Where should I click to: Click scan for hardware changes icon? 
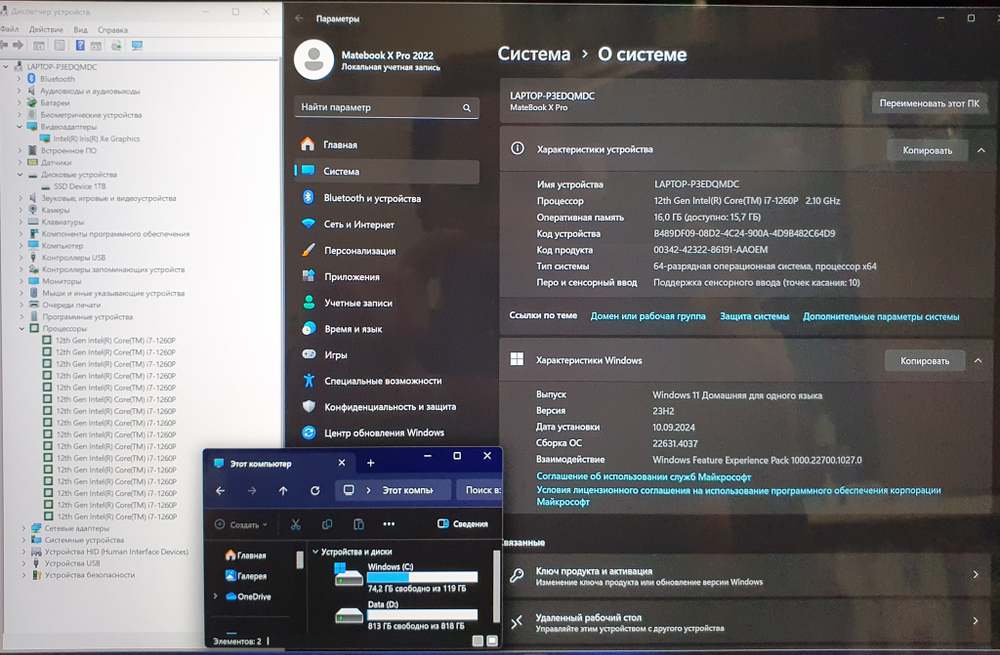point(115,44)
